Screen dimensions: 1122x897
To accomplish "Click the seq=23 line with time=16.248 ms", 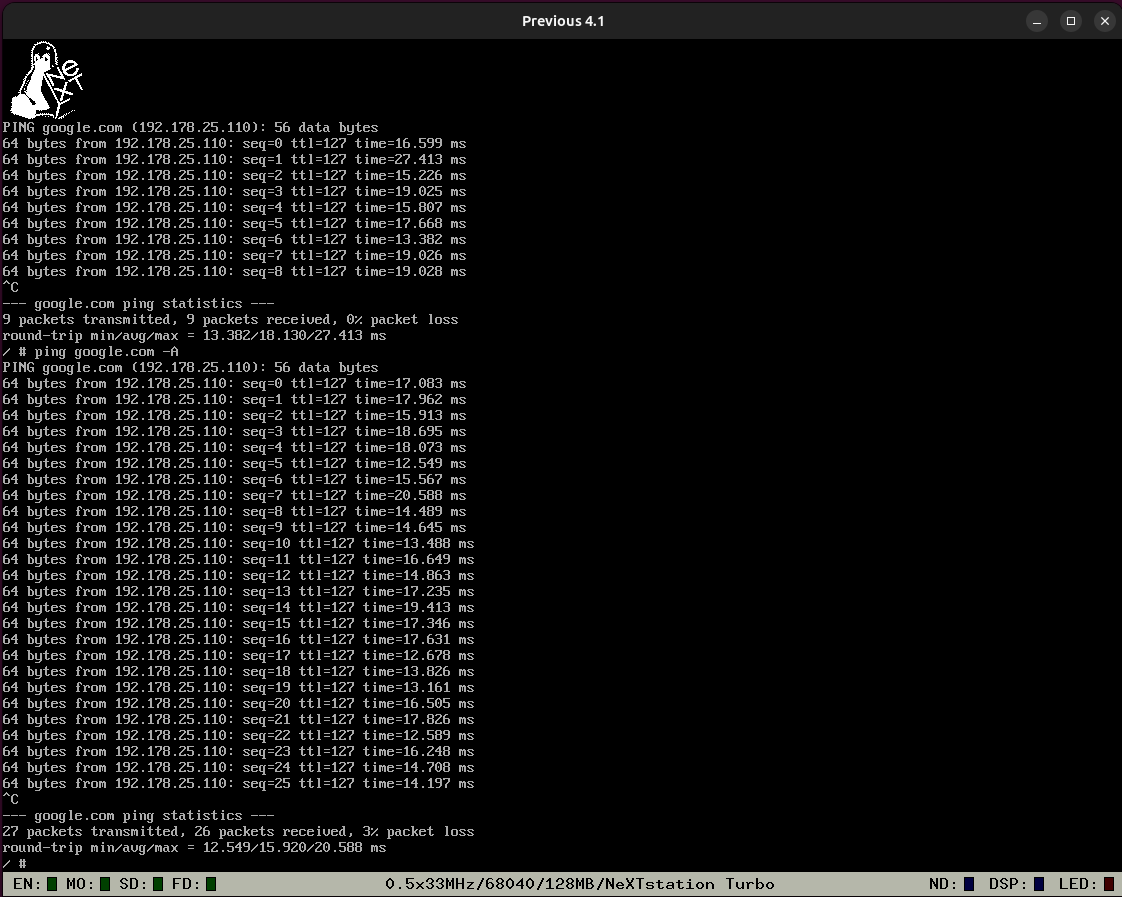I will pos(238,752).
